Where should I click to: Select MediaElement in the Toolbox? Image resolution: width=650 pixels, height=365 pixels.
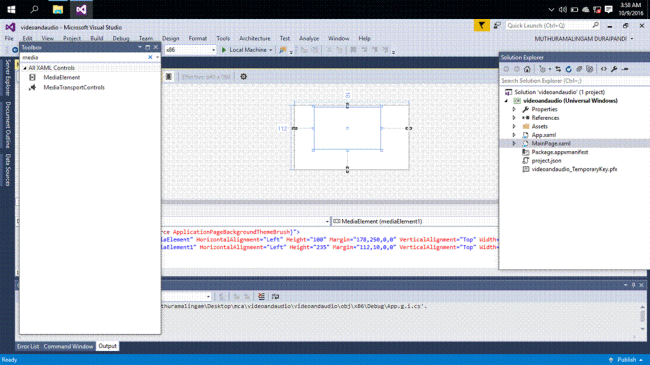(x=61, y=78)
